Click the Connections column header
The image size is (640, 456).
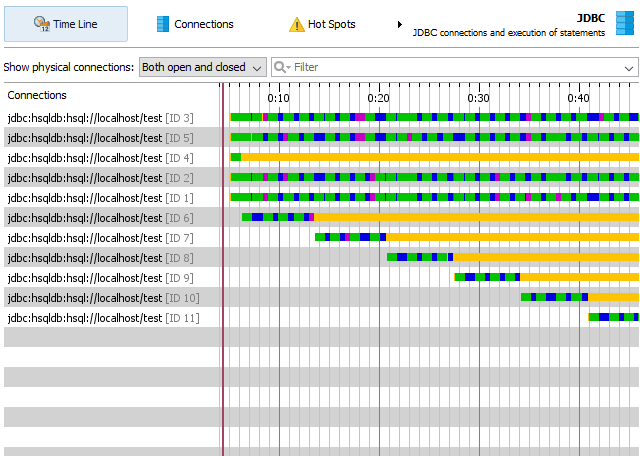(37, 96)
